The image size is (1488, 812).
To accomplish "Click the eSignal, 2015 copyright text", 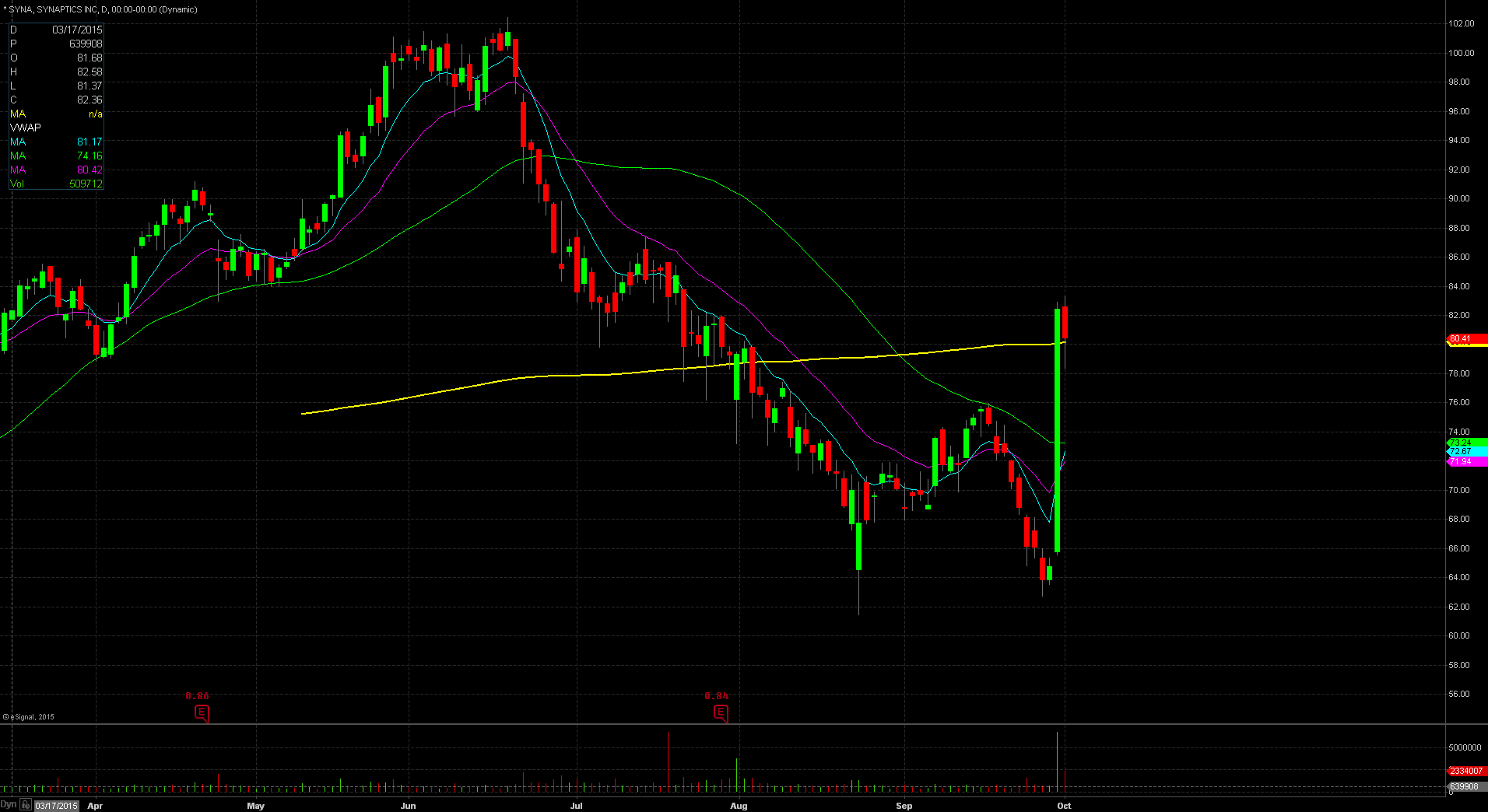I will click(x=29, y=717).
